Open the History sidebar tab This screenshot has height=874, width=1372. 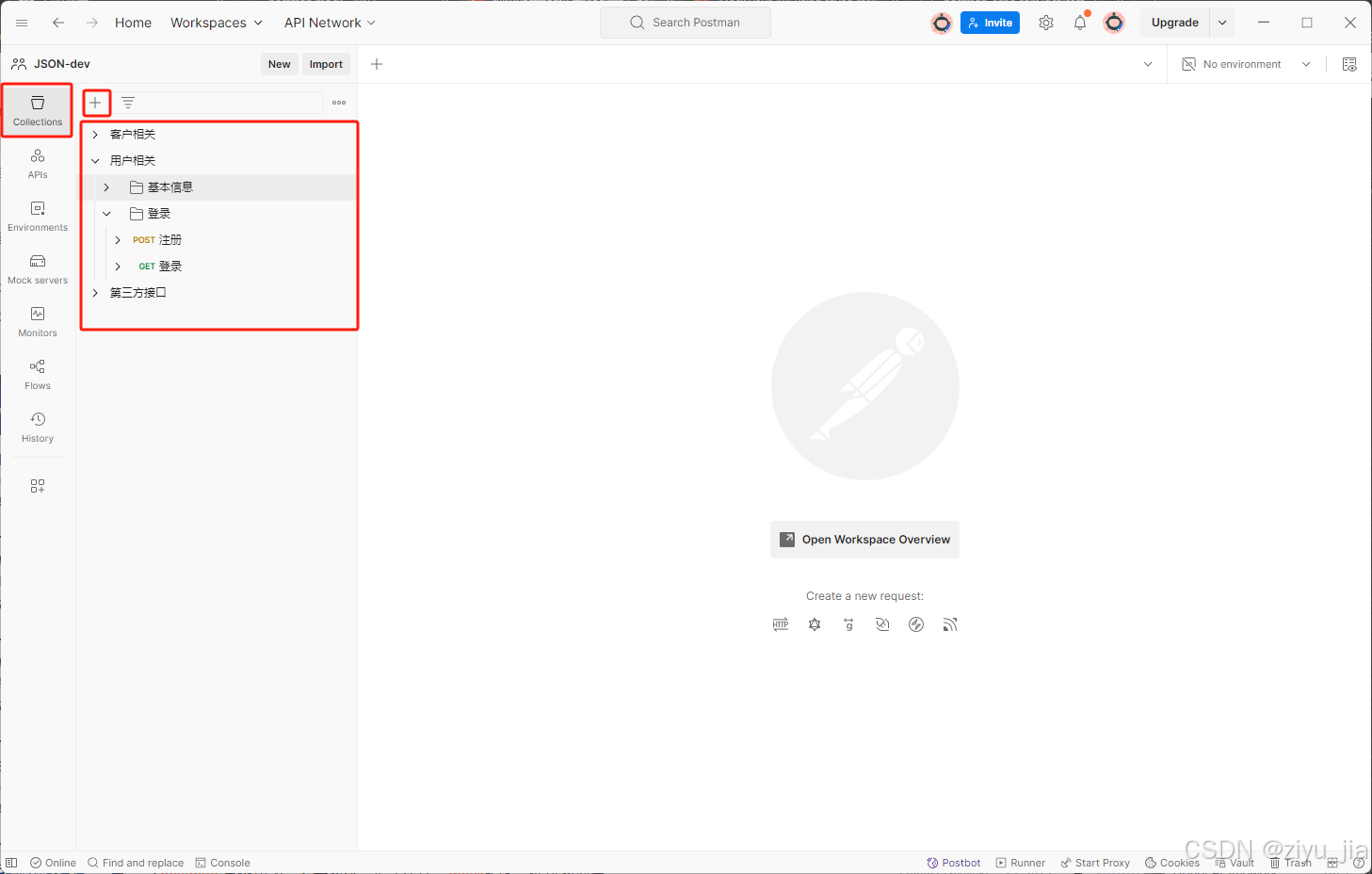[38, 427]
